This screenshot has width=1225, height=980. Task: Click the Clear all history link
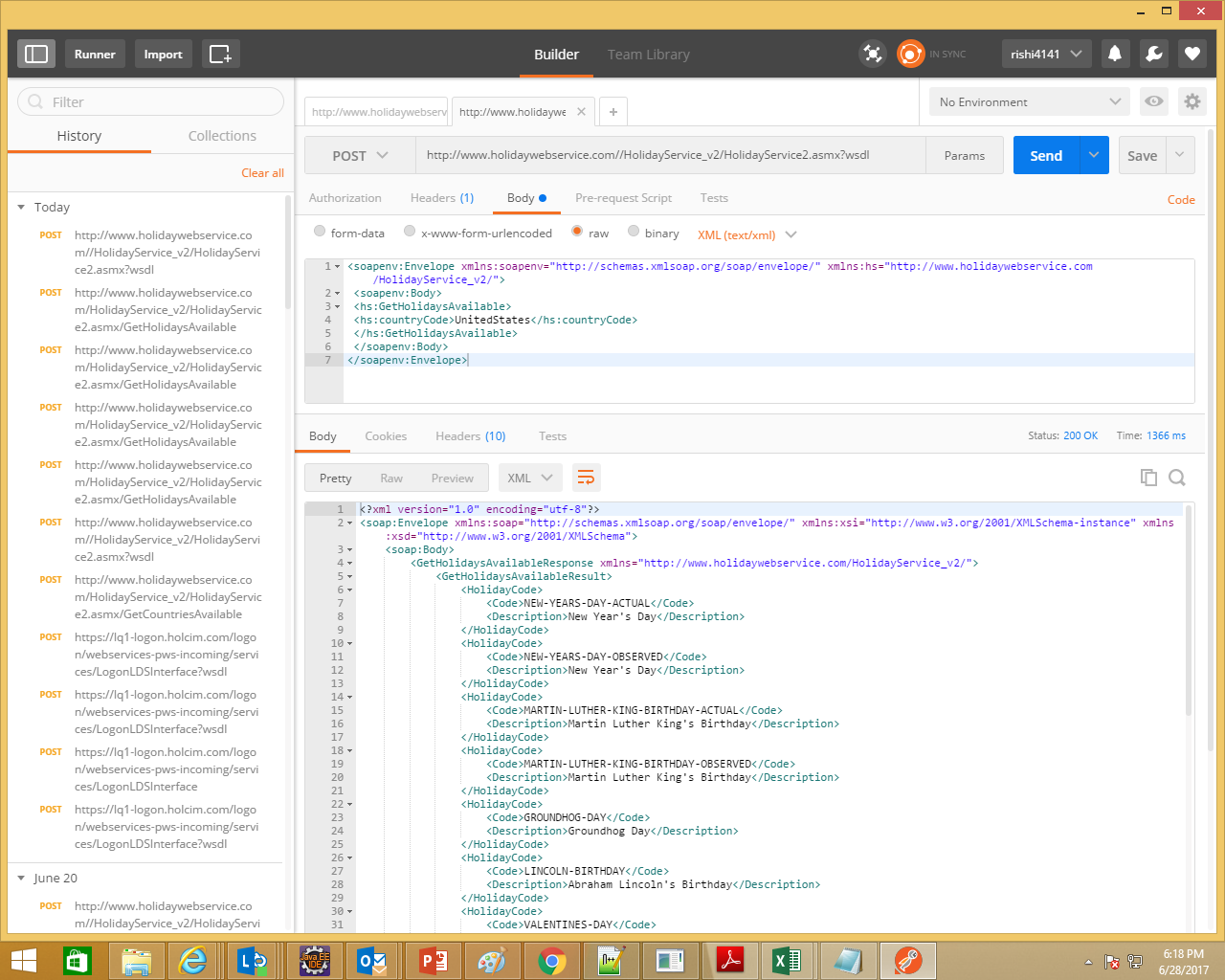[262, 173]
